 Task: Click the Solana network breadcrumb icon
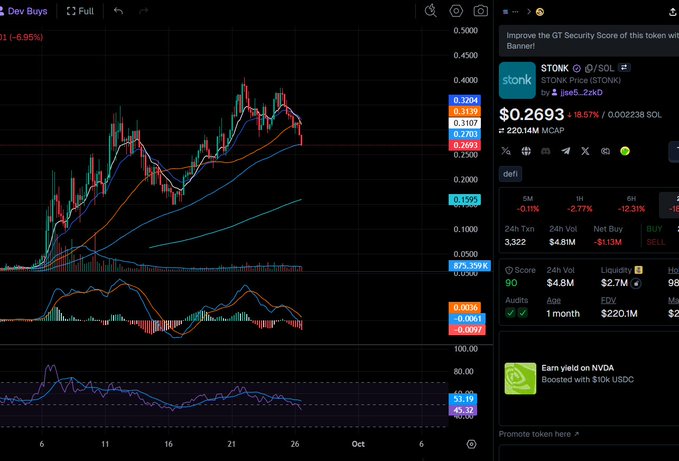click(505, 12)
